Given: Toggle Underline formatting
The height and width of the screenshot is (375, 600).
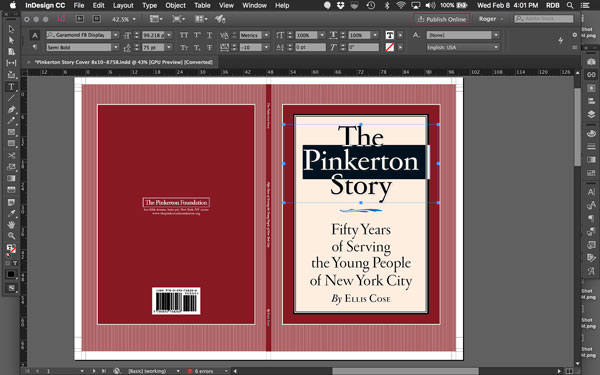Looking at the screenshot, I should (209, 35).
